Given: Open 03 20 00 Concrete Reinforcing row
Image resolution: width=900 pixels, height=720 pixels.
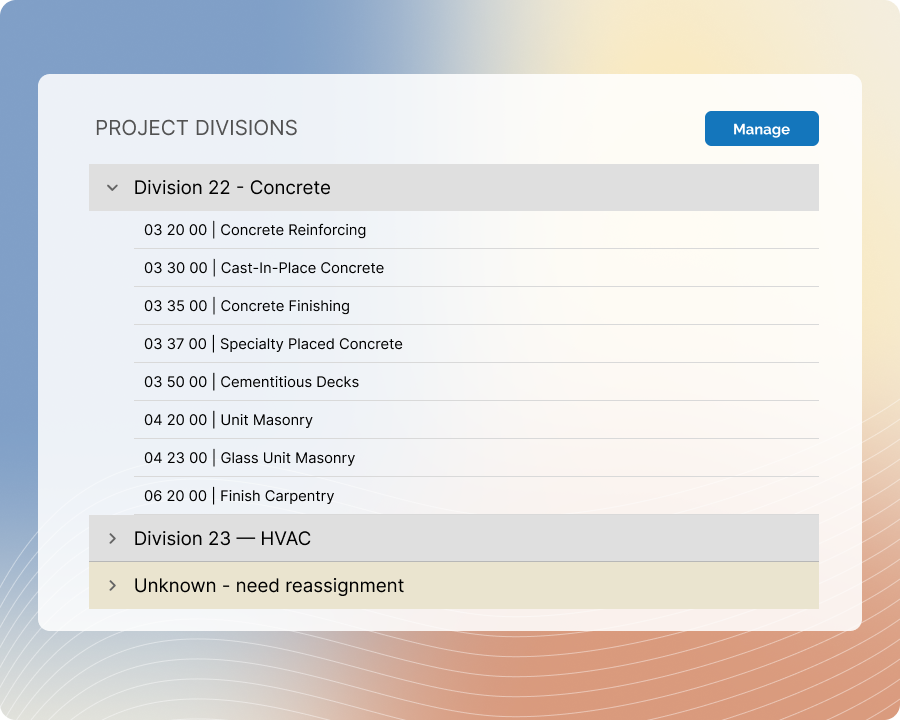Looking at the screenshot, I should click(476, 230).
